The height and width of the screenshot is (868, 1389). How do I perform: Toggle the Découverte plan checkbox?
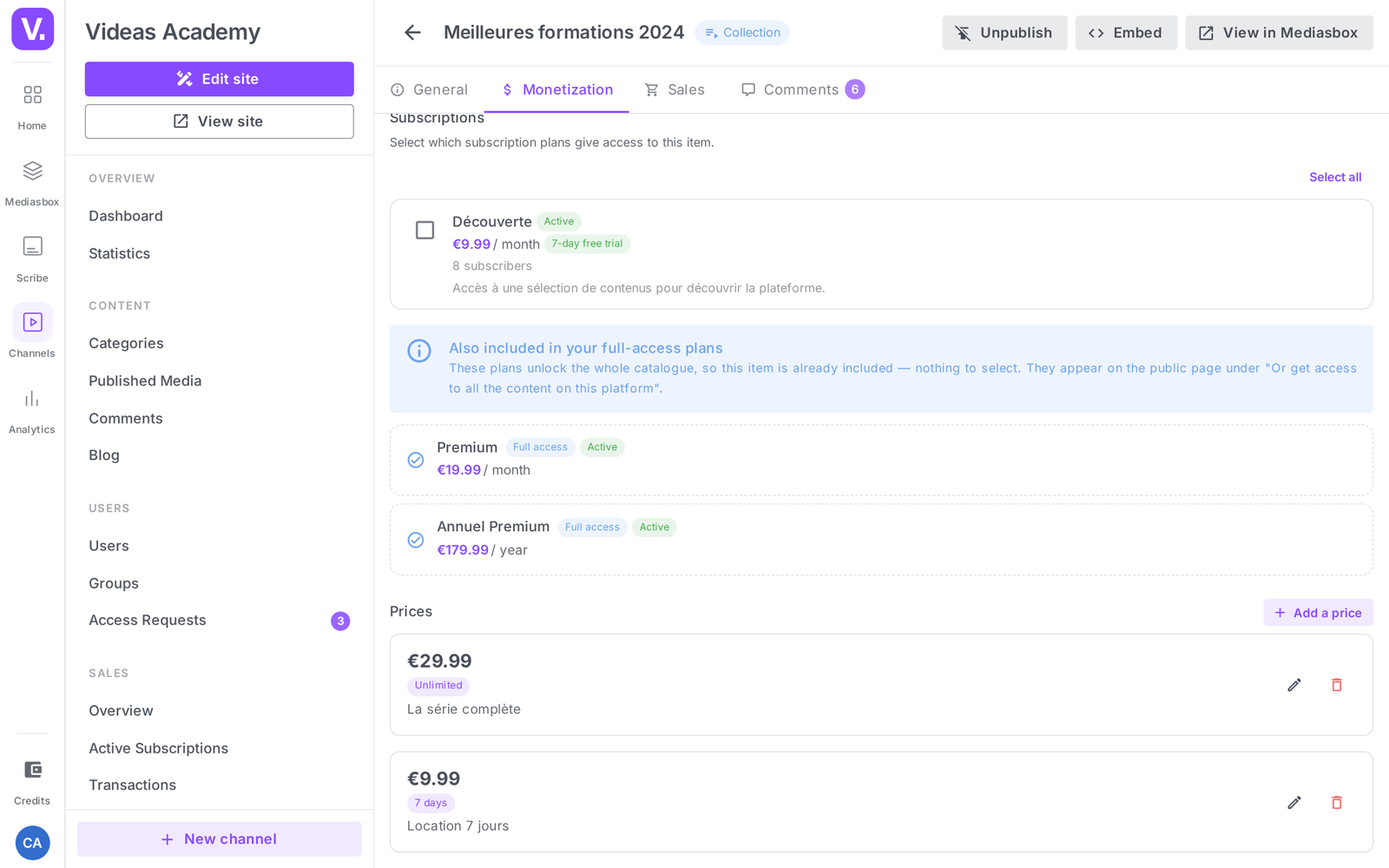tap(425, 230)
